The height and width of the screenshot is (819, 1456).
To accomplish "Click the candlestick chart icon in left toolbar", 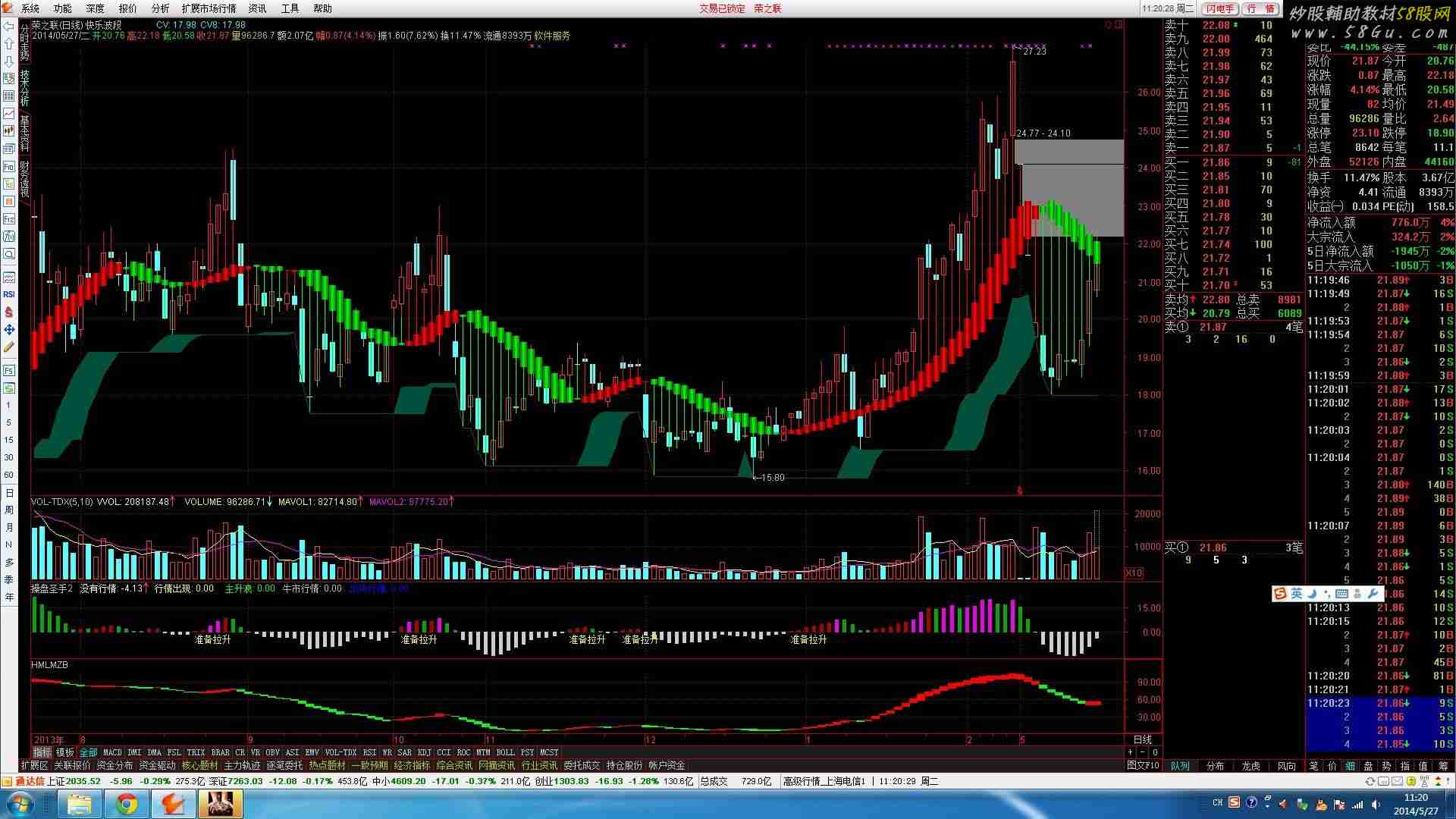I will pyautogui.click(x=9, y=131).
